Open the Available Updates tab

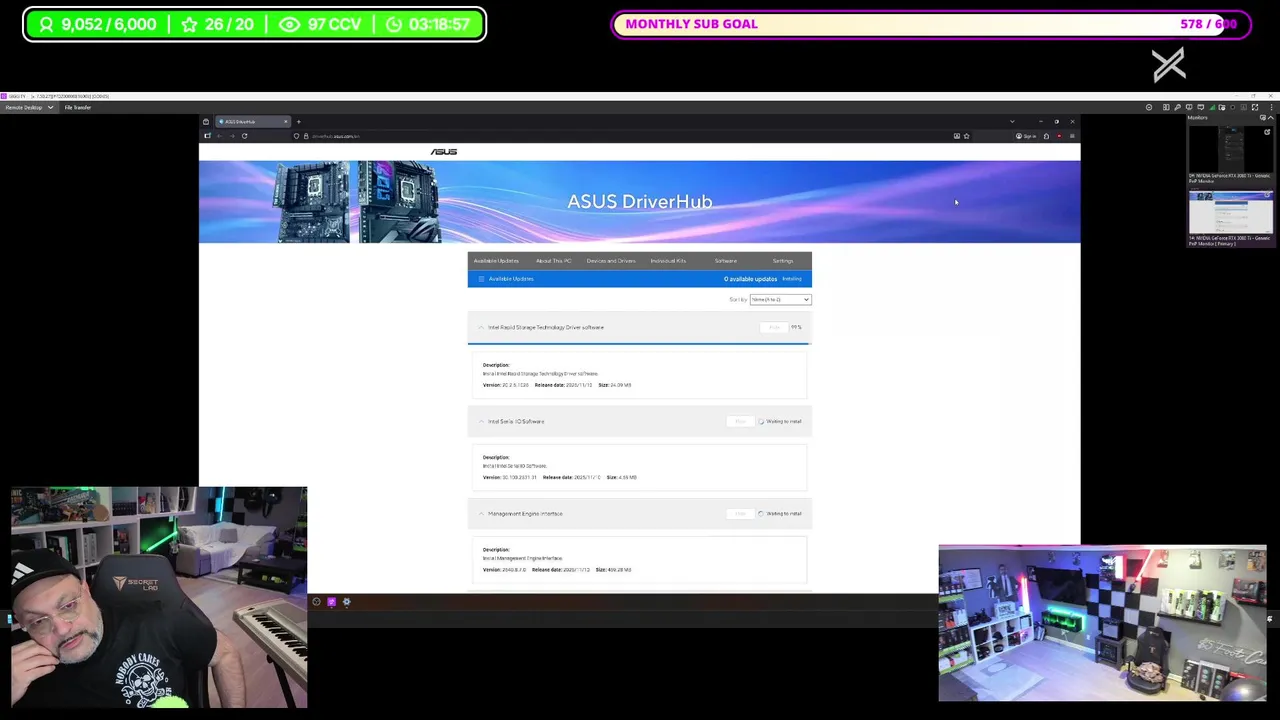tap(496, 261)
